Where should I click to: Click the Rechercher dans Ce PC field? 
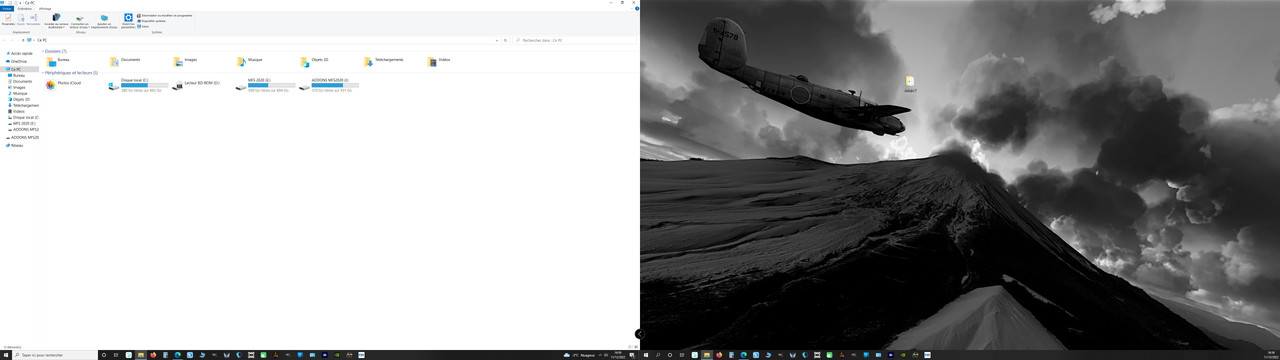pyautogui.click(x=574, y=40)
